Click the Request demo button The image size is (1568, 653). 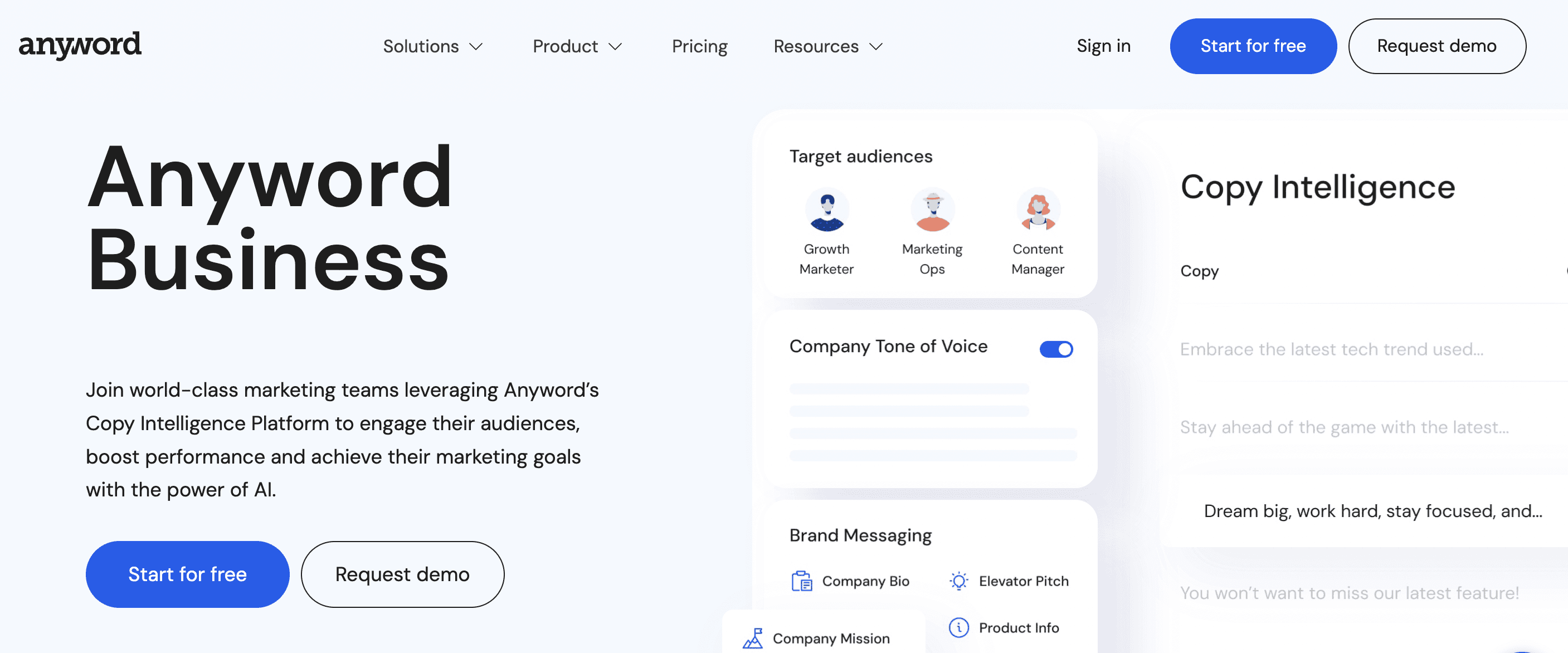pos(1437,46)
